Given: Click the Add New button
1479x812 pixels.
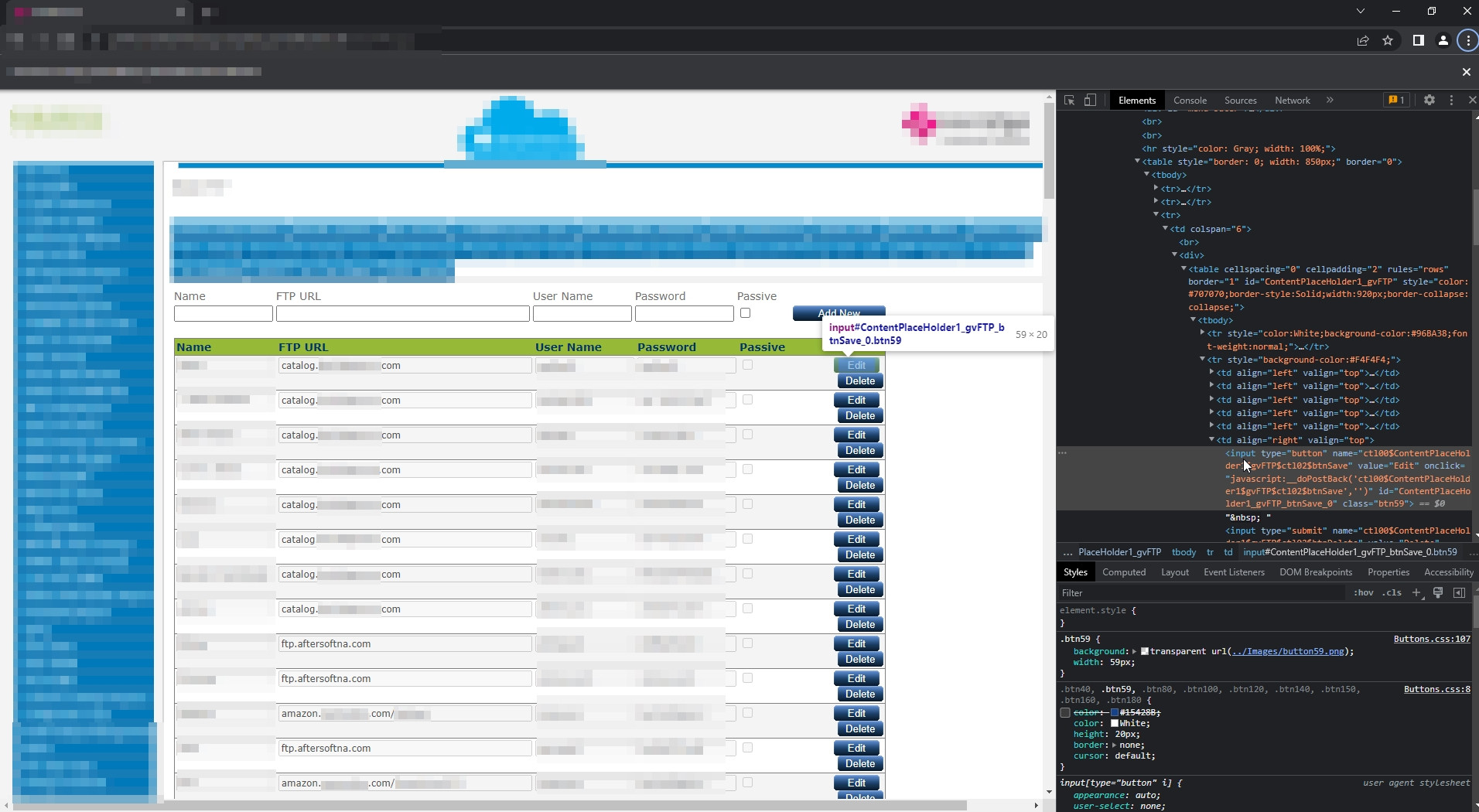Looking at the screenshot, I should click(x=839, y=313).
